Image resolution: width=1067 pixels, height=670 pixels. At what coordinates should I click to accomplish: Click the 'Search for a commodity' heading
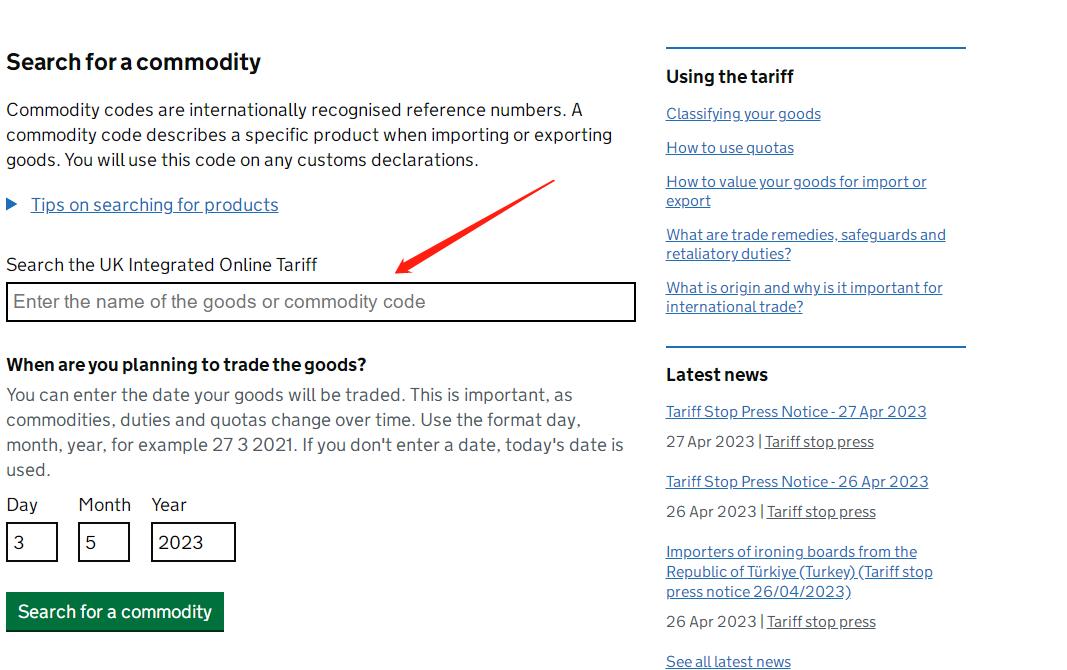[133, 62]
